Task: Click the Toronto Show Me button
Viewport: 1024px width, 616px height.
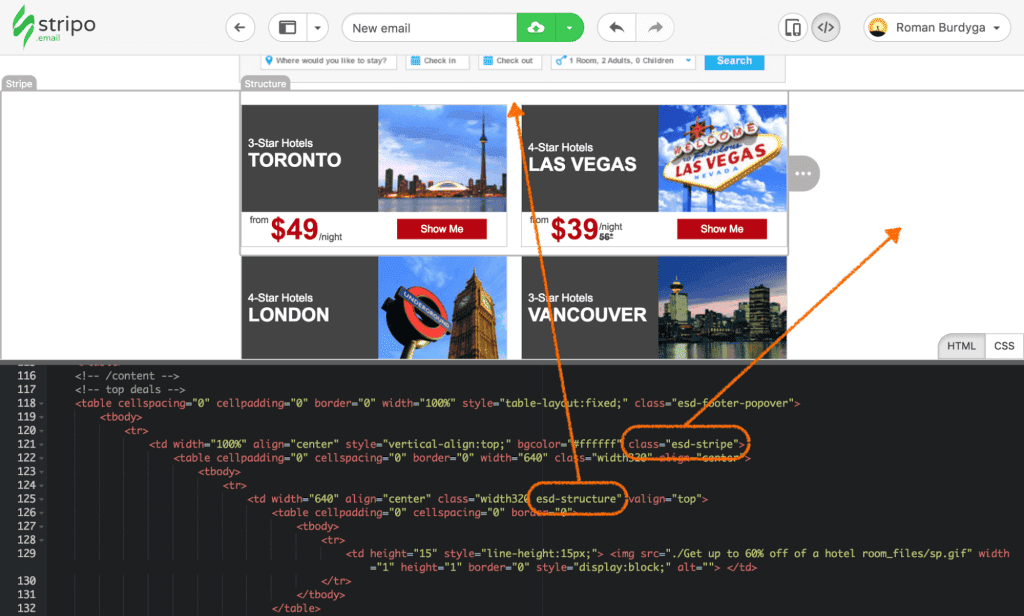Action: click(x=441, y=229)
